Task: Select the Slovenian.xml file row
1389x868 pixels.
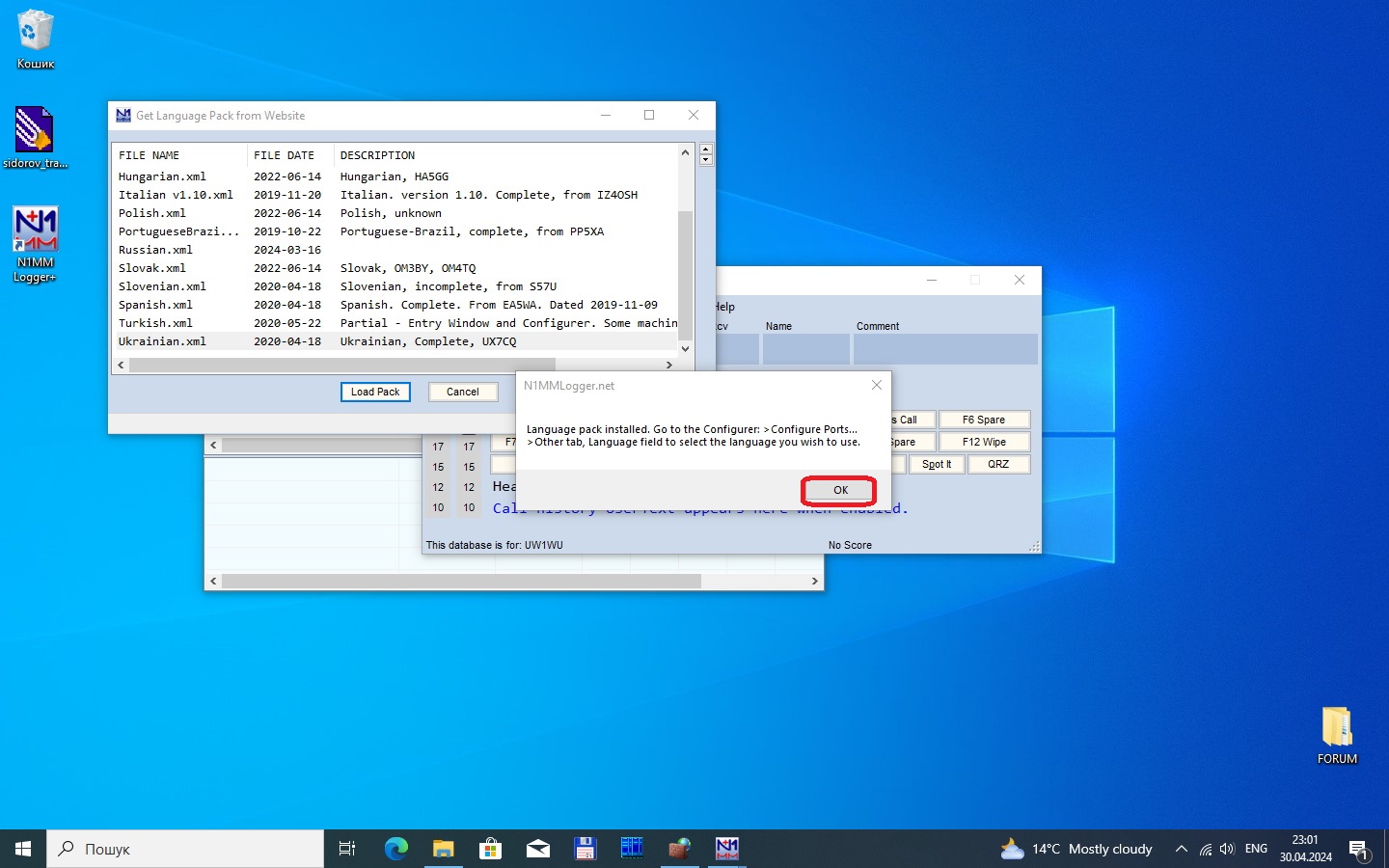Action: coord(395,286)
